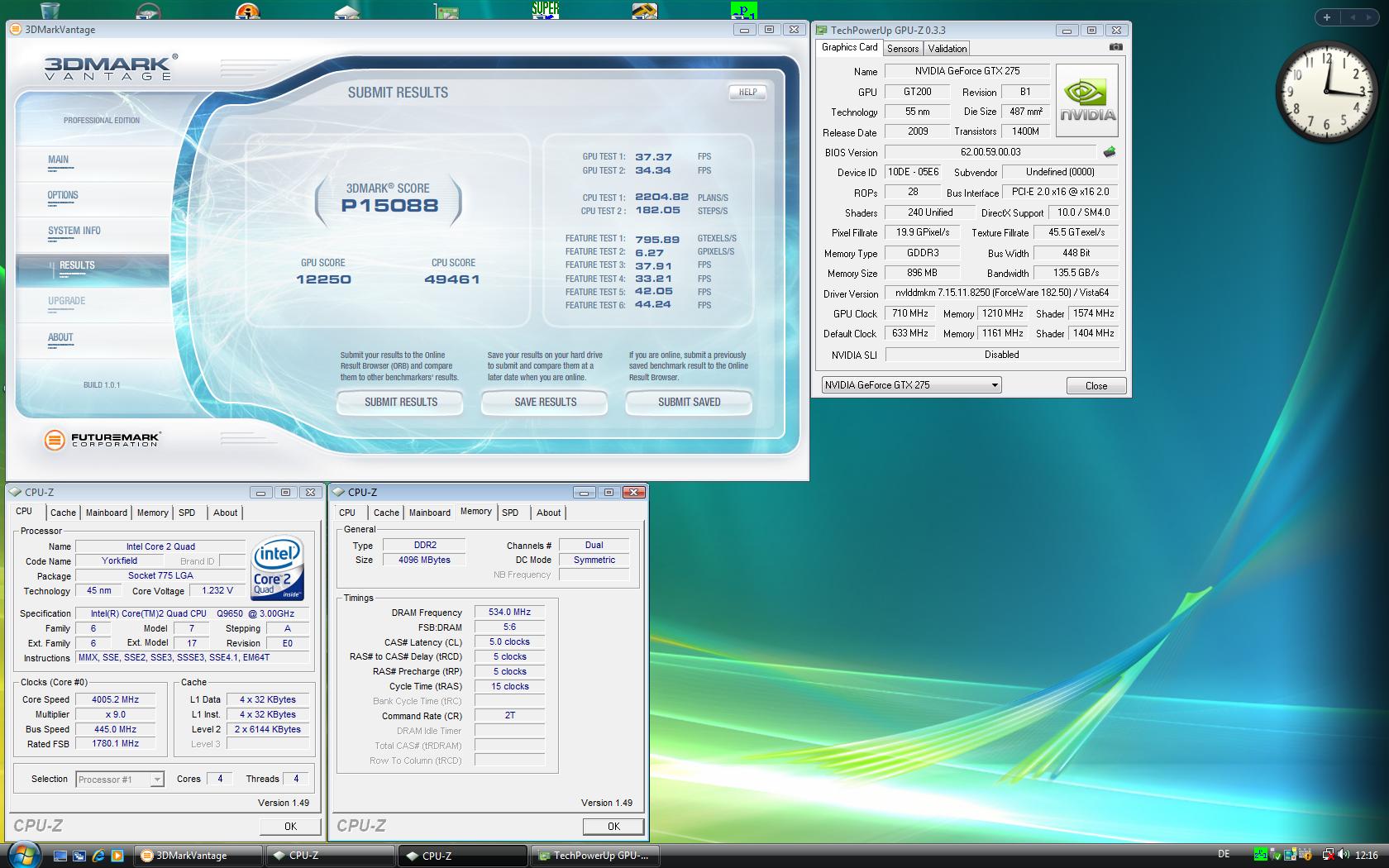Click OK in the left CPU-Z window
The width and height of the screenshot is (1389, 868).
coord(290,826)
